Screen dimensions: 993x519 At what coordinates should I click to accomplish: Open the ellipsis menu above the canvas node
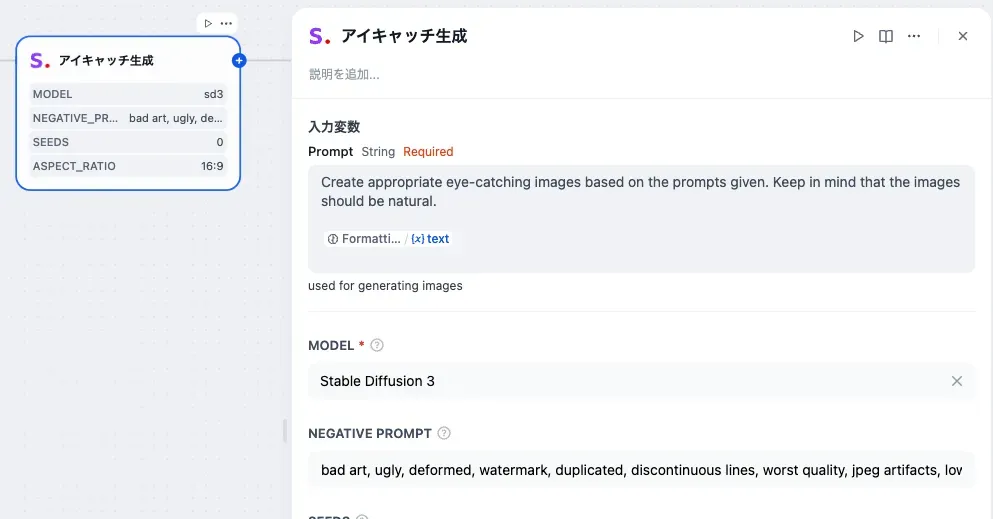(x=227, y=23)
